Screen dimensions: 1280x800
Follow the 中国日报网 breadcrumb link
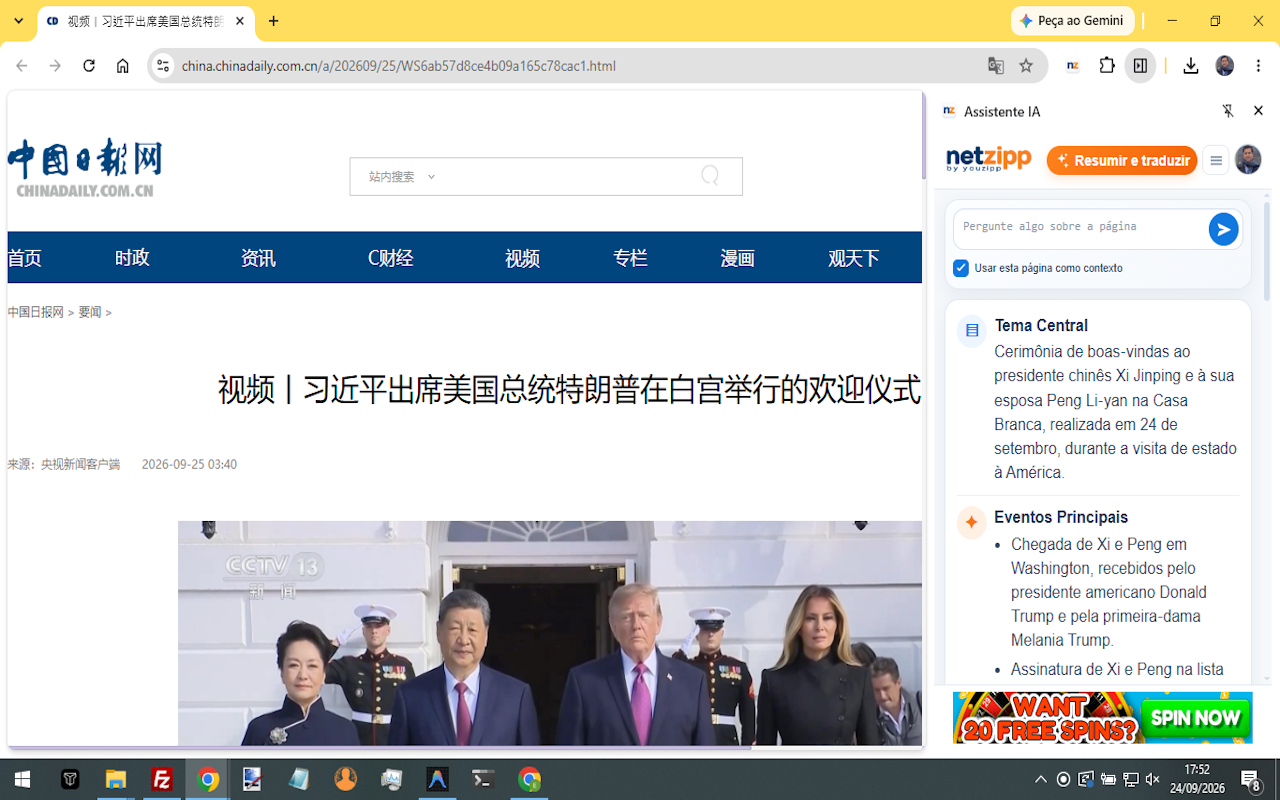tap(36, 312)
